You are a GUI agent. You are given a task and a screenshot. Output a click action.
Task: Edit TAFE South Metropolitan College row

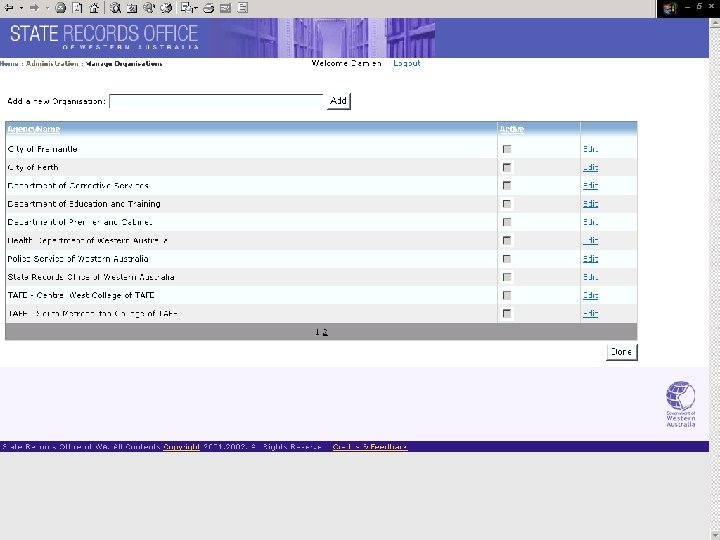tap(591, 313)
